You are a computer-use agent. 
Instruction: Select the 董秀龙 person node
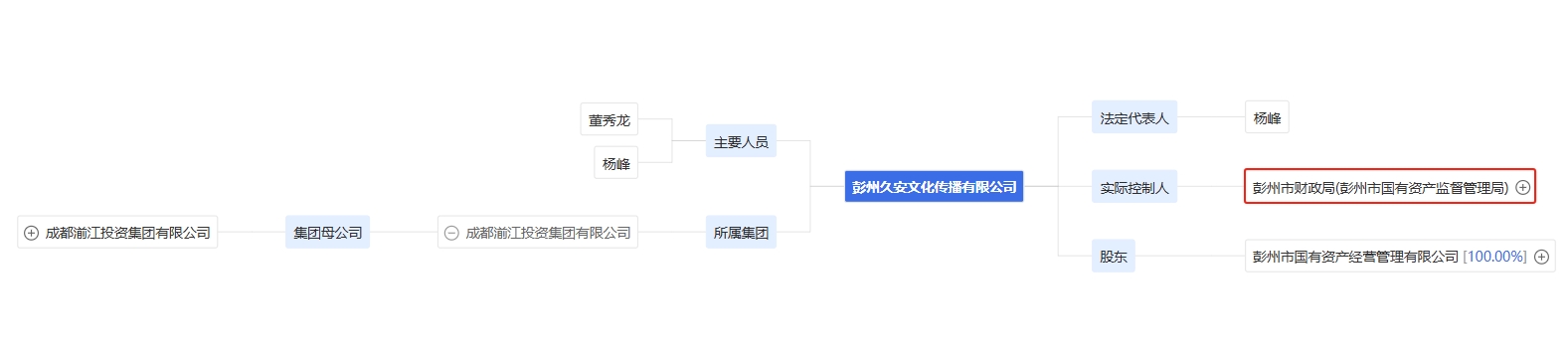pyautogui.click(x=610, y=119)
